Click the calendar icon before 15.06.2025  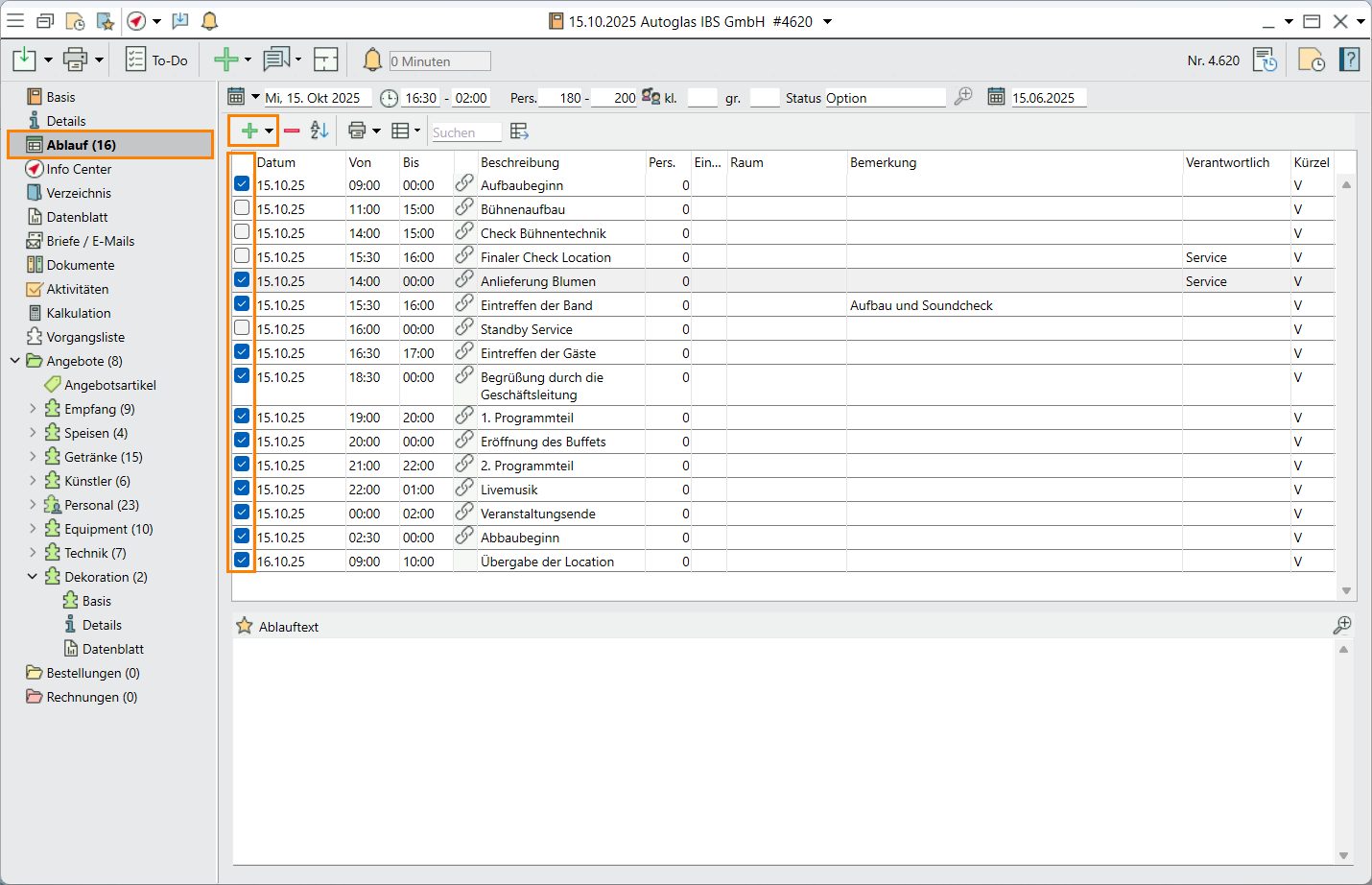tap(996, 97)
